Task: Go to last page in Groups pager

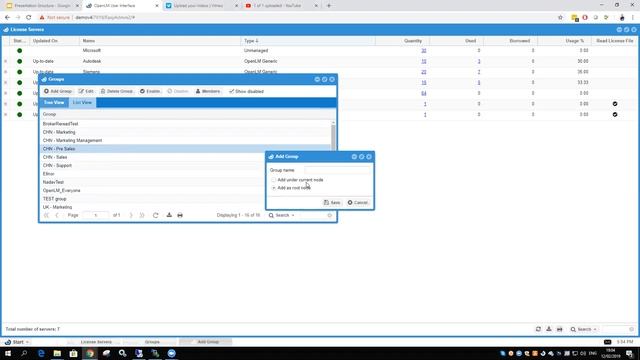Action: [142, 215]
